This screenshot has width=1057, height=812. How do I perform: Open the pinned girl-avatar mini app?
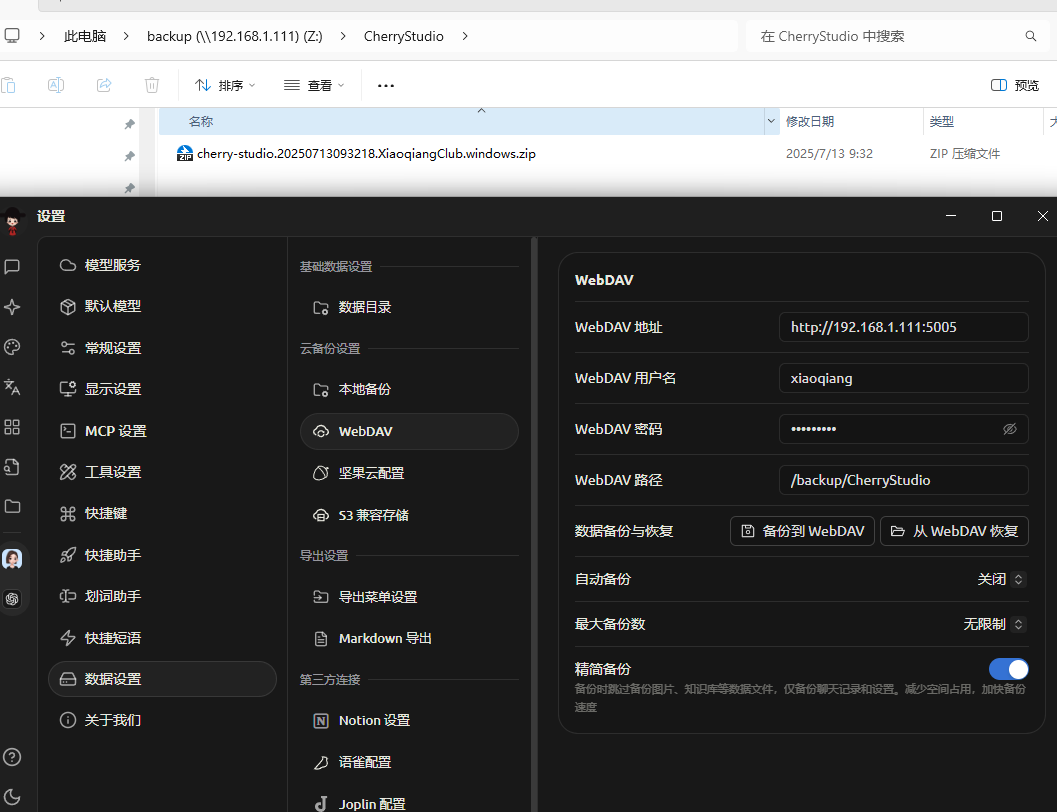[12, 559]
